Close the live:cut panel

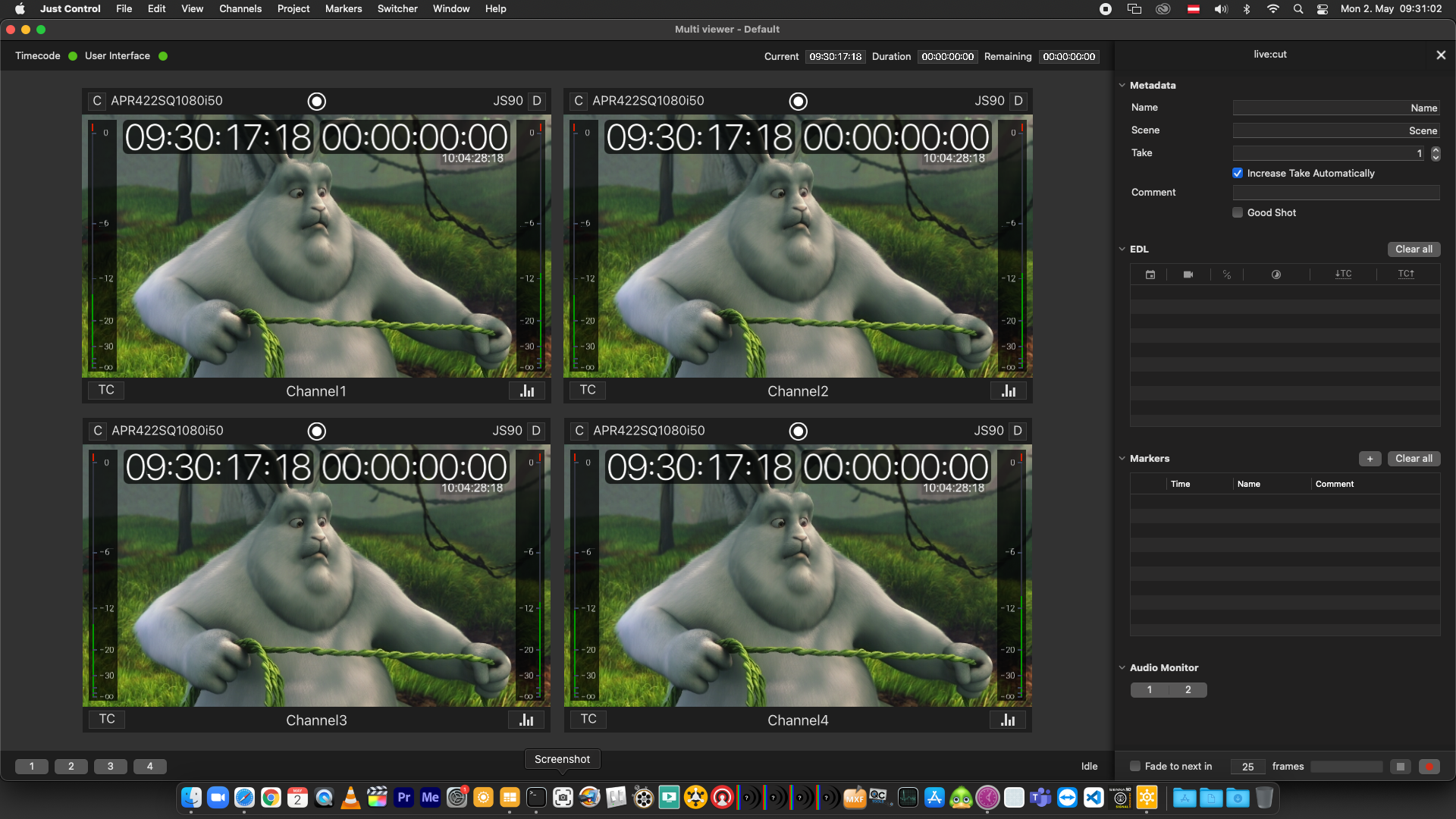[x=1441, y=55]
